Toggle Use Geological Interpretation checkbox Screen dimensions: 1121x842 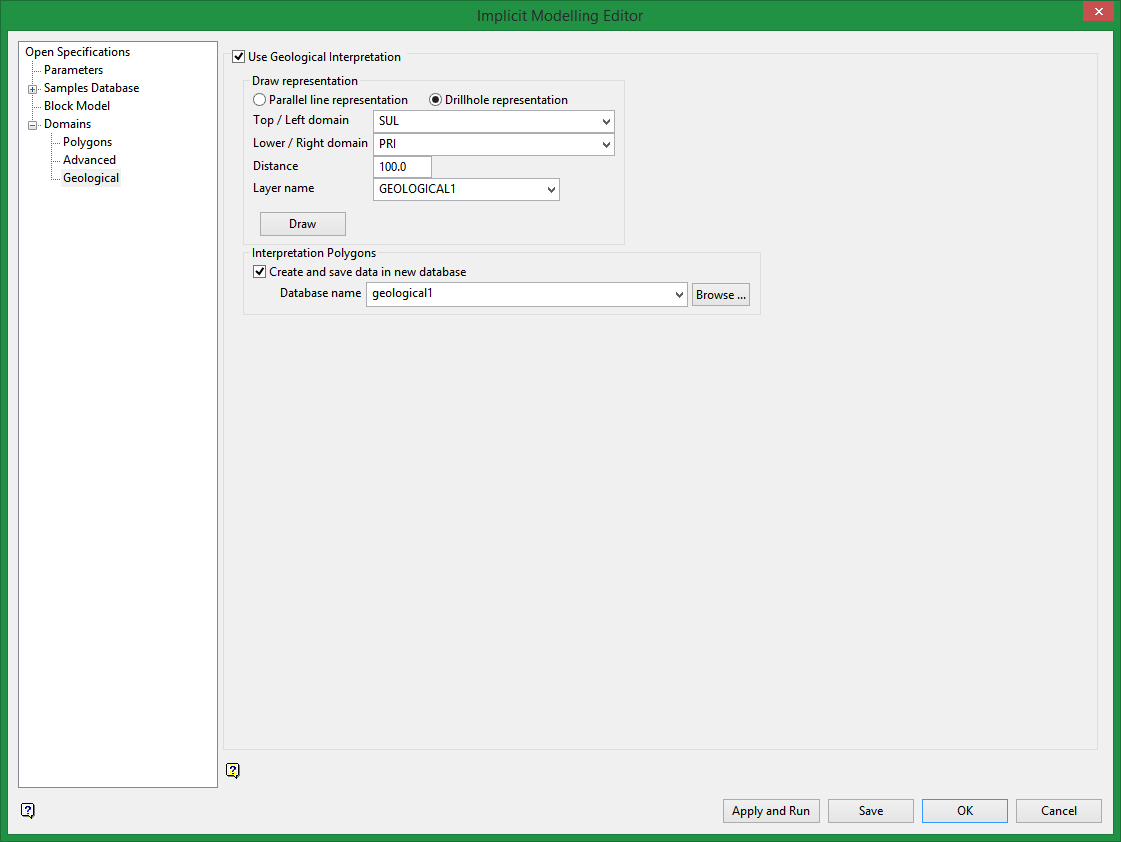239,56
